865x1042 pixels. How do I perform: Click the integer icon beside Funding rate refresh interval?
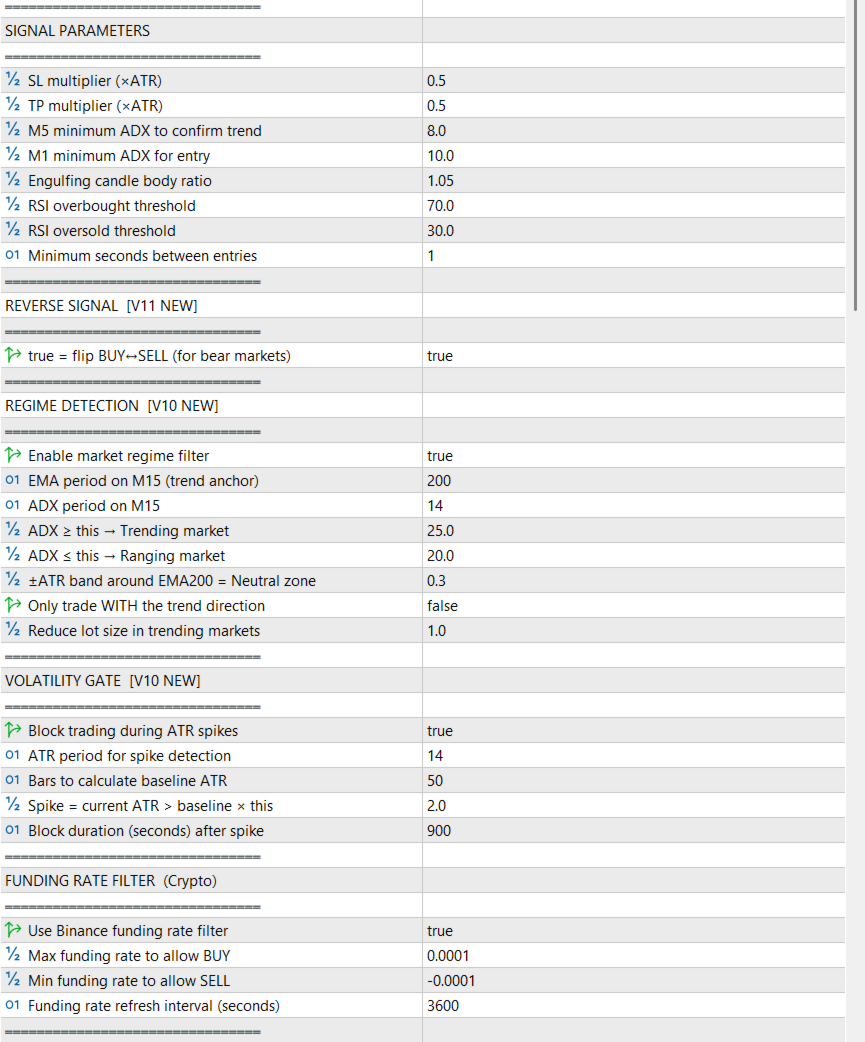tap(13, 1006)
